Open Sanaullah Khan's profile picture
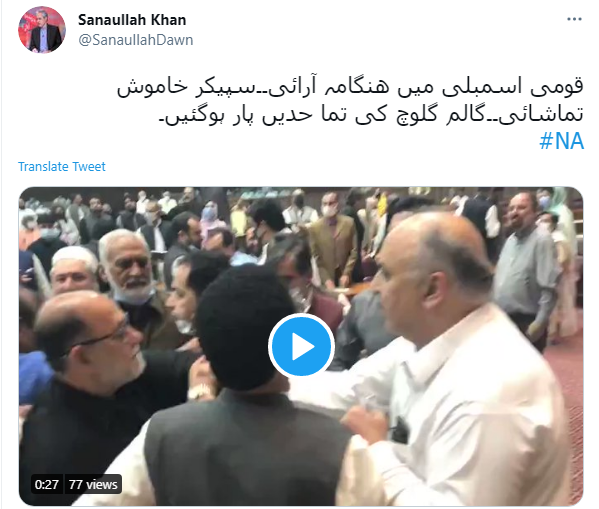Screen dimensions: 599x509 coord(42,30)
